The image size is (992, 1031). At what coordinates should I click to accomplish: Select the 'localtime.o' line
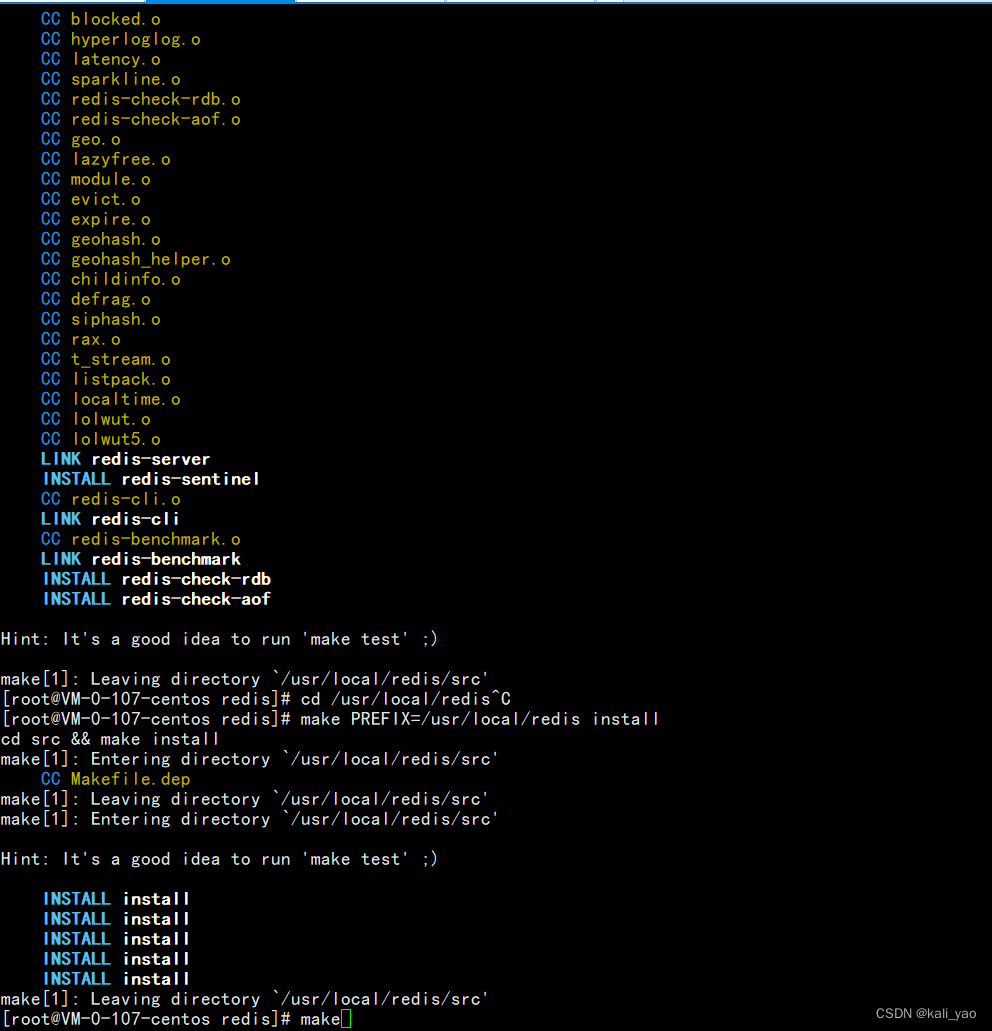coord(110,399)
